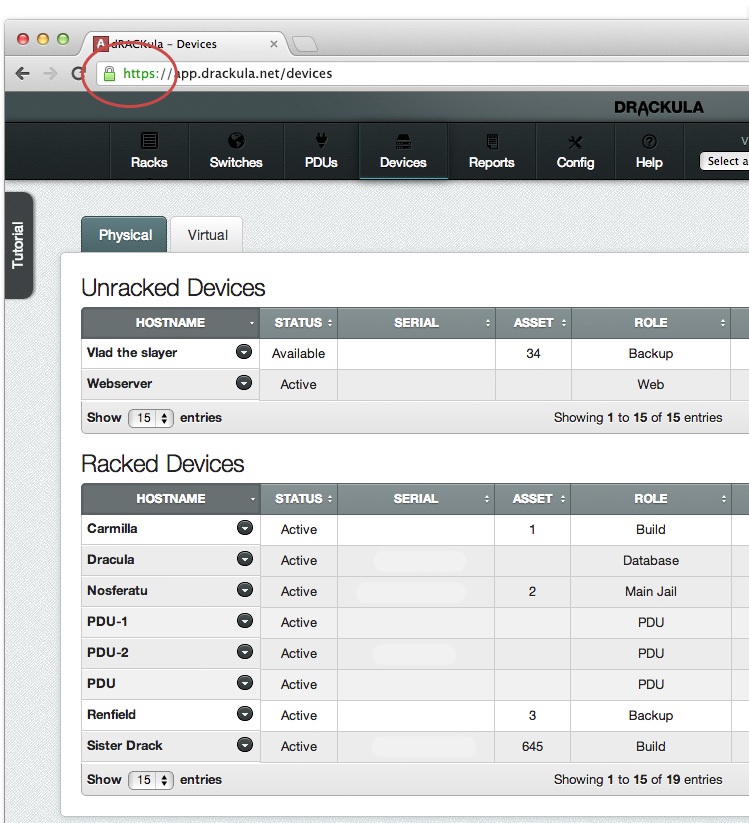Go to Switches via globe icon

236,141
